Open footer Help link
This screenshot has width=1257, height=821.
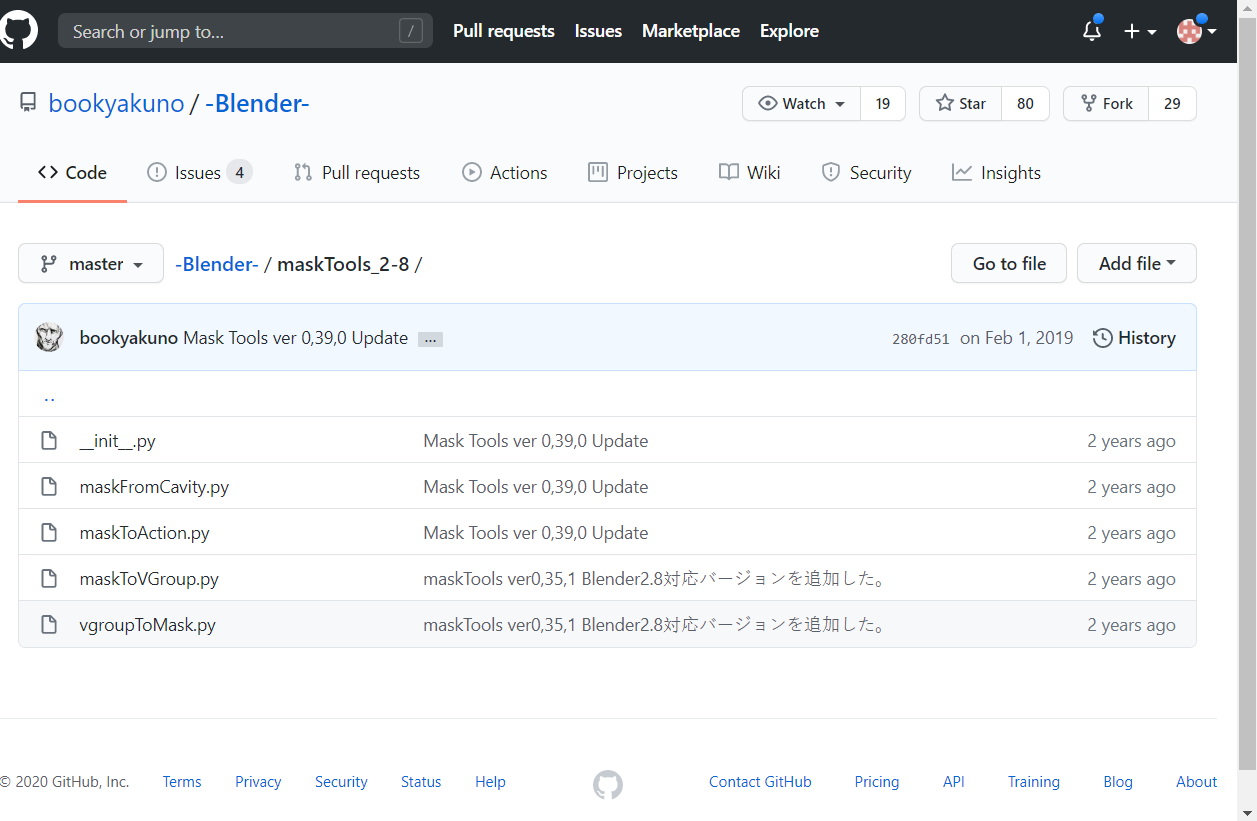tap(490, 782)
